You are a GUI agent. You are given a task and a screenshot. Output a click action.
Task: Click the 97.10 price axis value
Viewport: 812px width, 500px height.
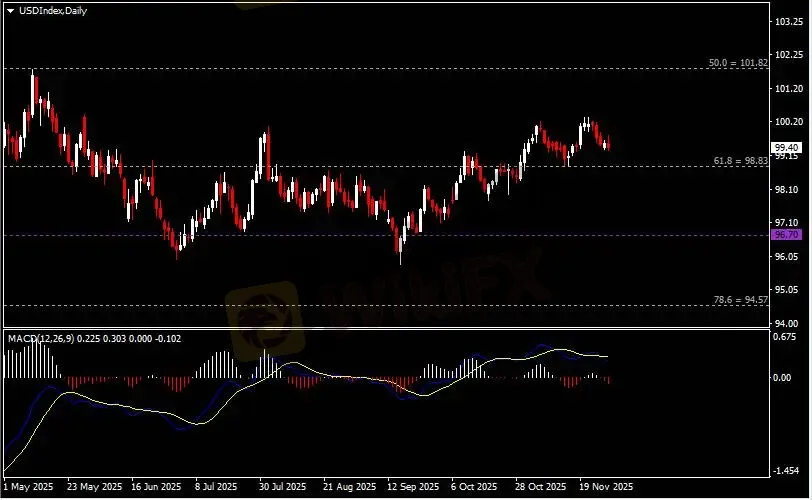pyautogui.click(x=789, y=223)
